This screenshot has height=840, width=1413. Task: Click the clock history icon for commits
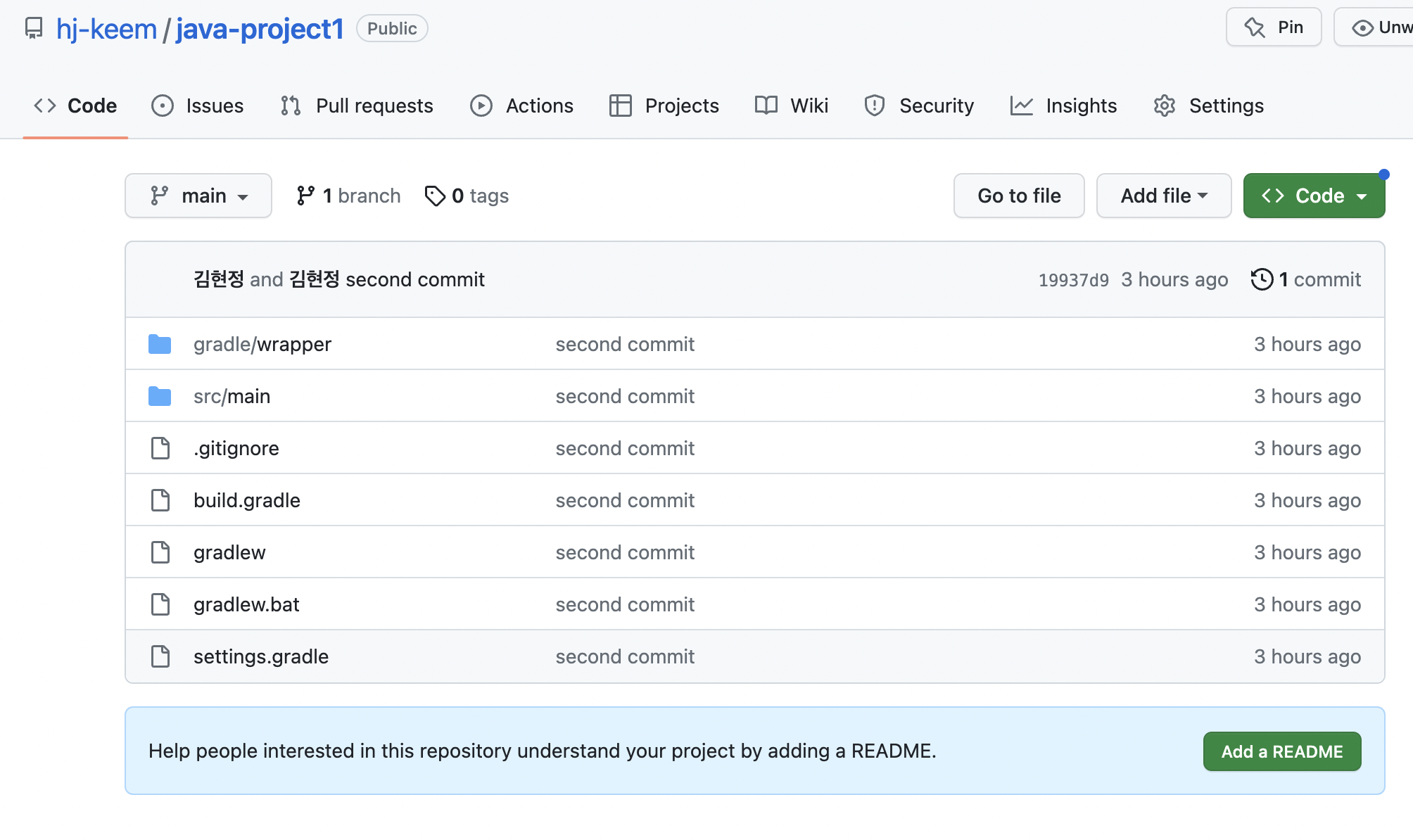pyautogui.click(x=1262, y=279)
